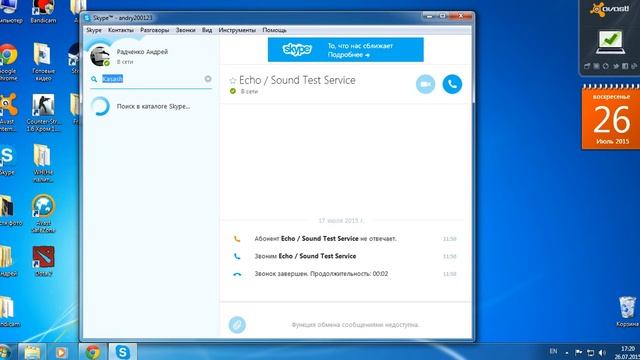Screen dimensions: 640x360
Task: Click the Avast gadget status laptop icon
Action: tap(610, 42)
